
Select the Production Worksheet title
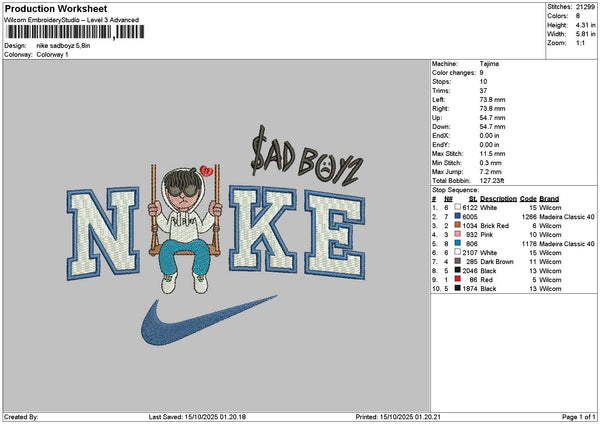tap(56, 8)
